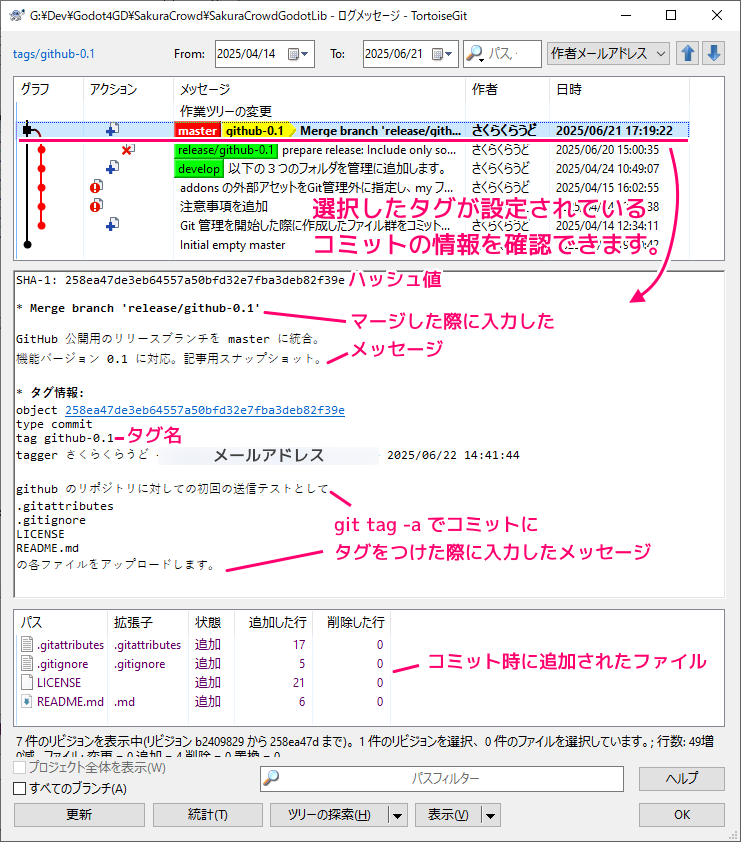Viewport: 741px width, 842px height.
Task: Click the up arrow navigation icon
Action: point(688,53)
